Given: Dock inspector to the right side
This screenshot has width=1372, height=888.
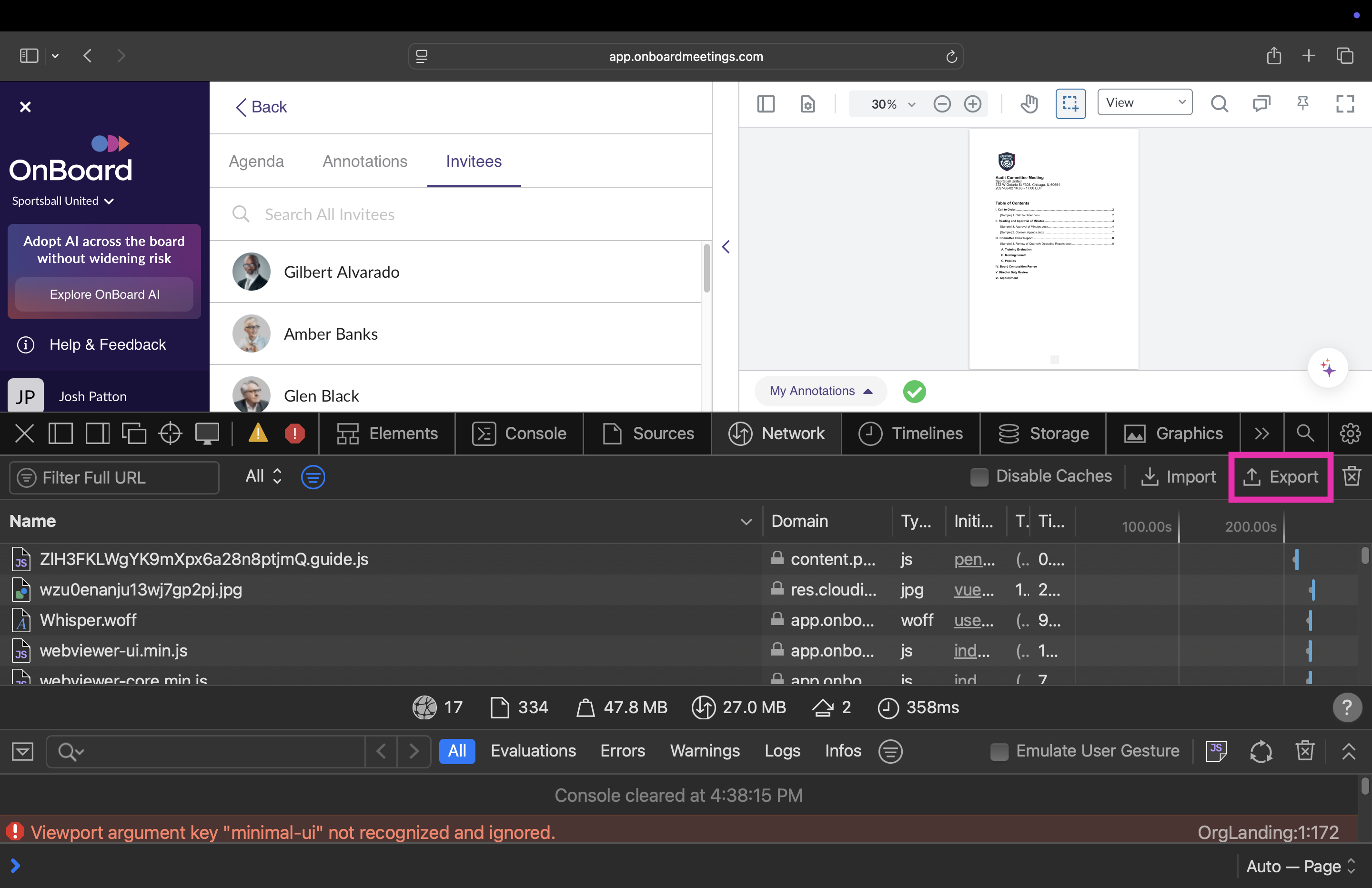Looking at the screenshot, I should 98,434.
